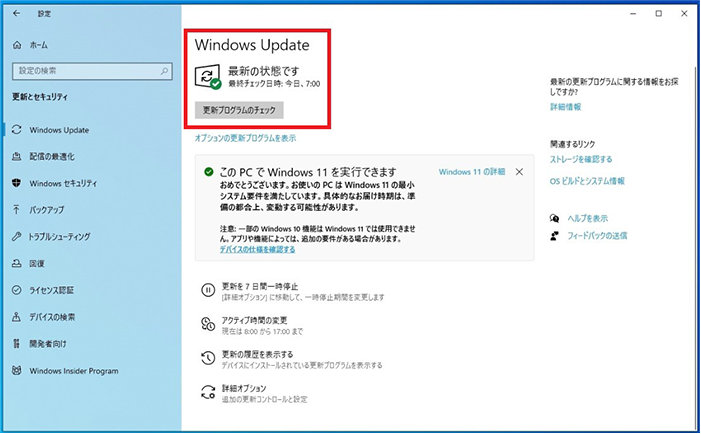
Task: Click 最終チェック日時 last-checked text
Action: pos(274,84)
